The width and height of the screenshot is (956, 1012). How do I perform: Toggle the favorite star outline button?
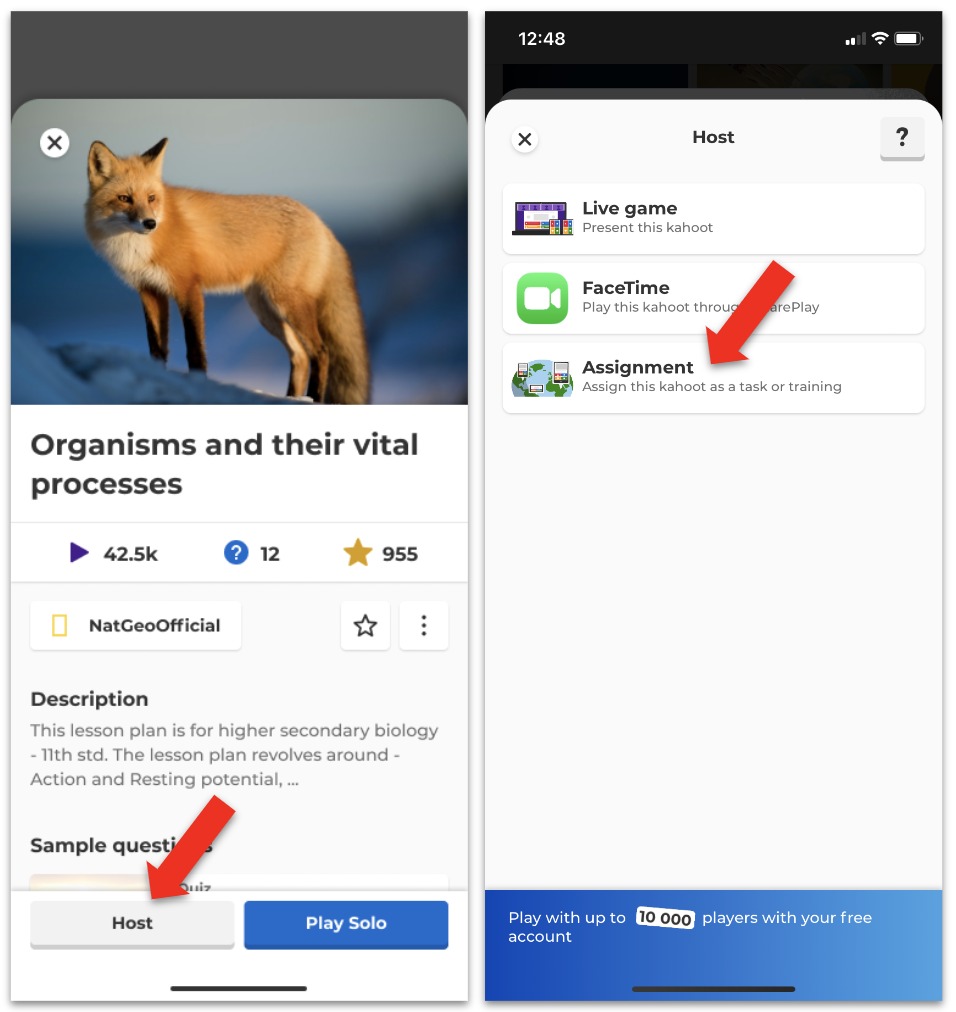point(365,625)
